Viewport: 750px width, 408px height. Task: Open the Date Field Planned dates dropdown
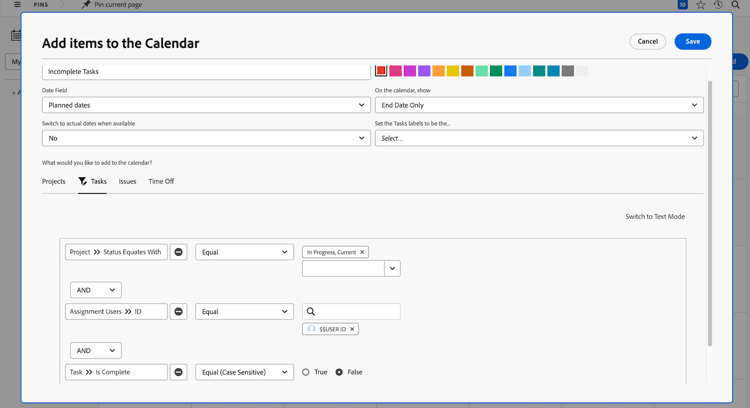(x=206, y=105)
